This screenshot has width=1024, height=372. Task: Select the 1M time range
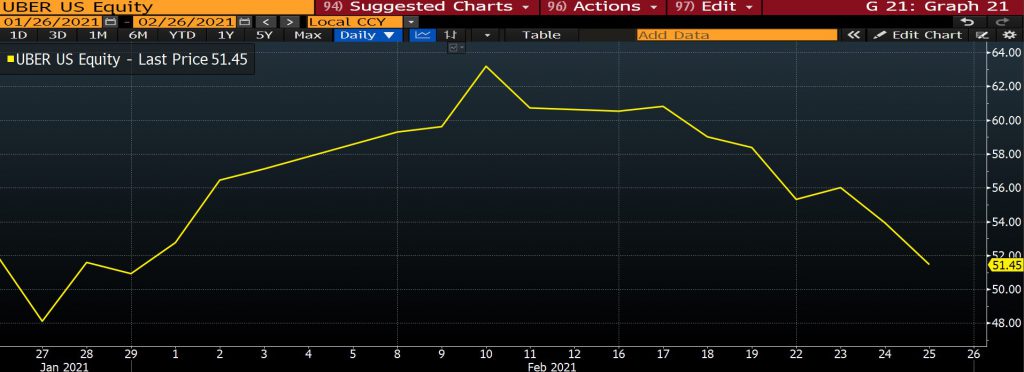(97, 35)
